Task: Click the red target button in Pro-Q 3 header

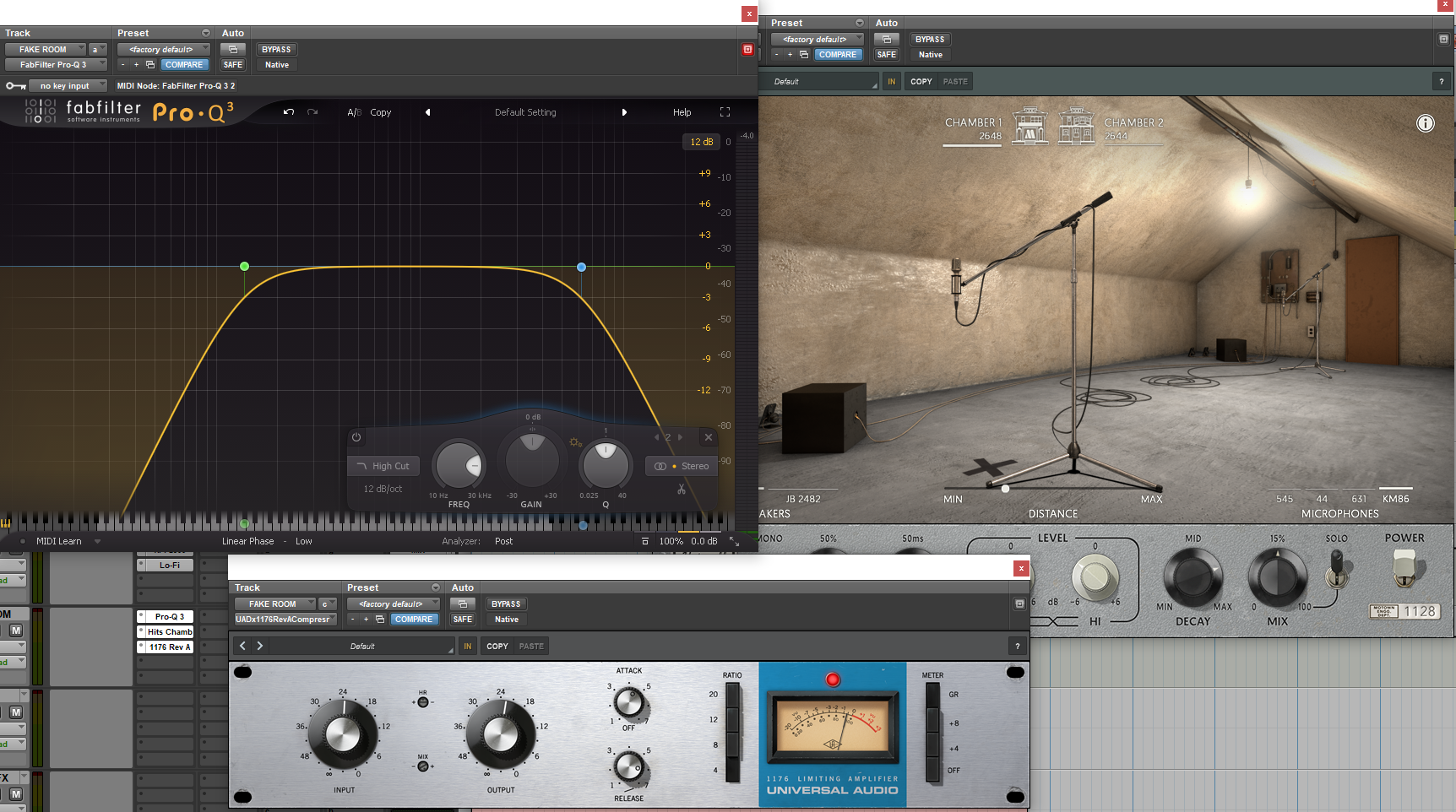Action: 747,50
